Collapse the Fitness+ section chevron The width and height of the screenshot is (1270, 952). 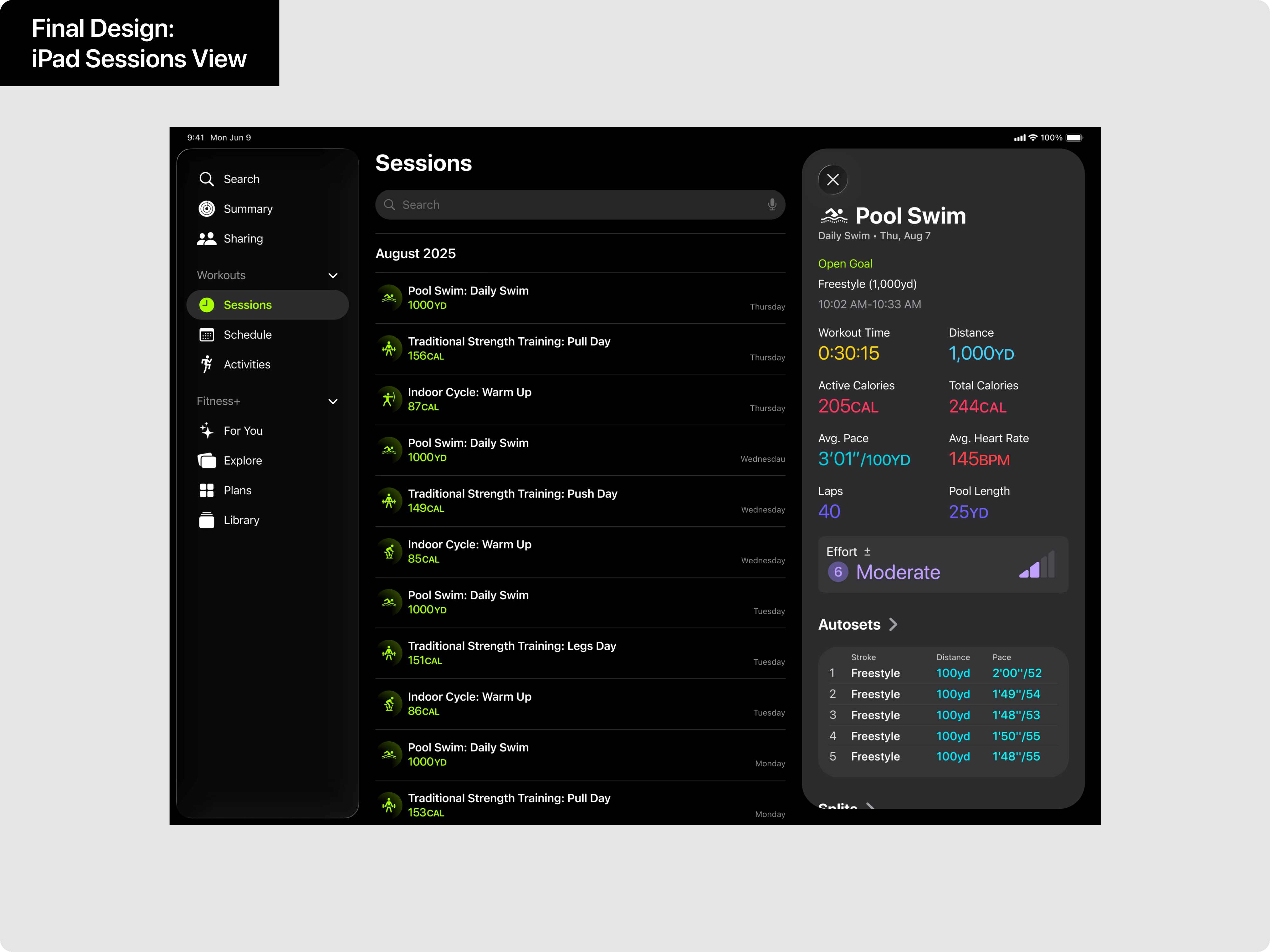coord(332,401)
